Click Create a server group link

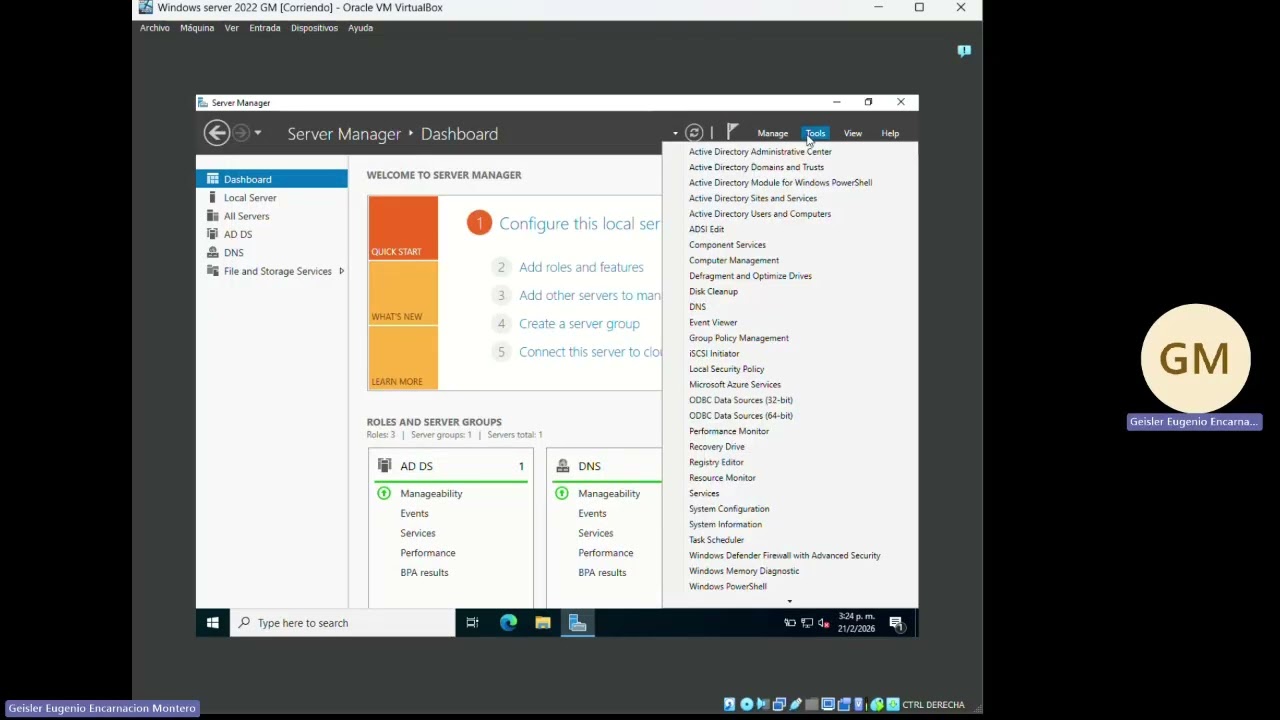pyautogui.click(x=579, y=324)
